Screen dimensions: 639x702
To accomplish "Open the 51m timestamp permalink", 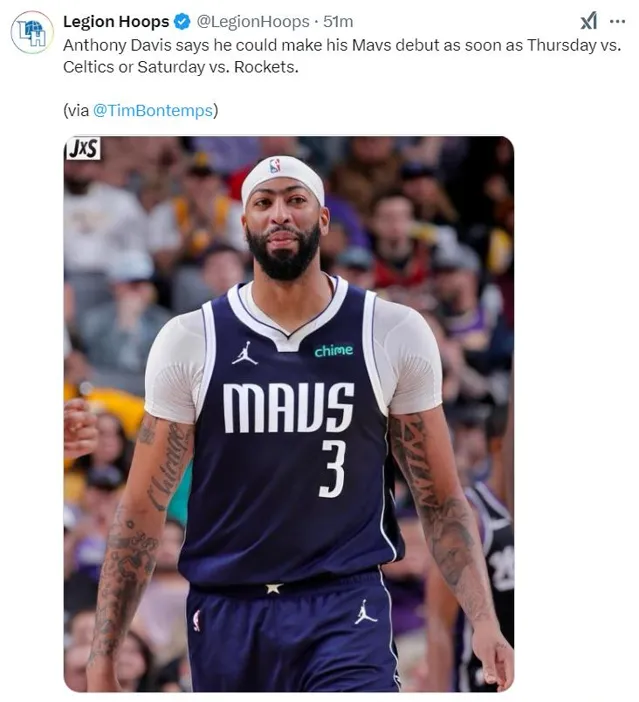I will (x=338, y=21).
